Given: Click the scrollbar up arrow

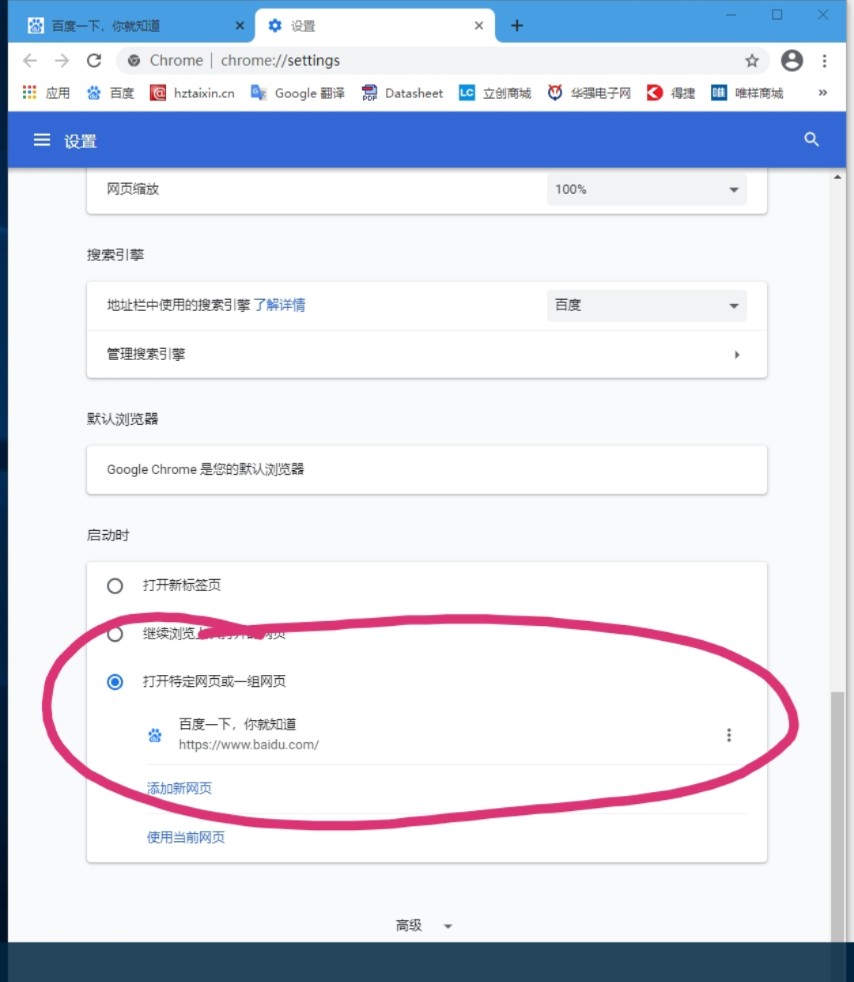Looking at the screenshot, I should [837, 177].
